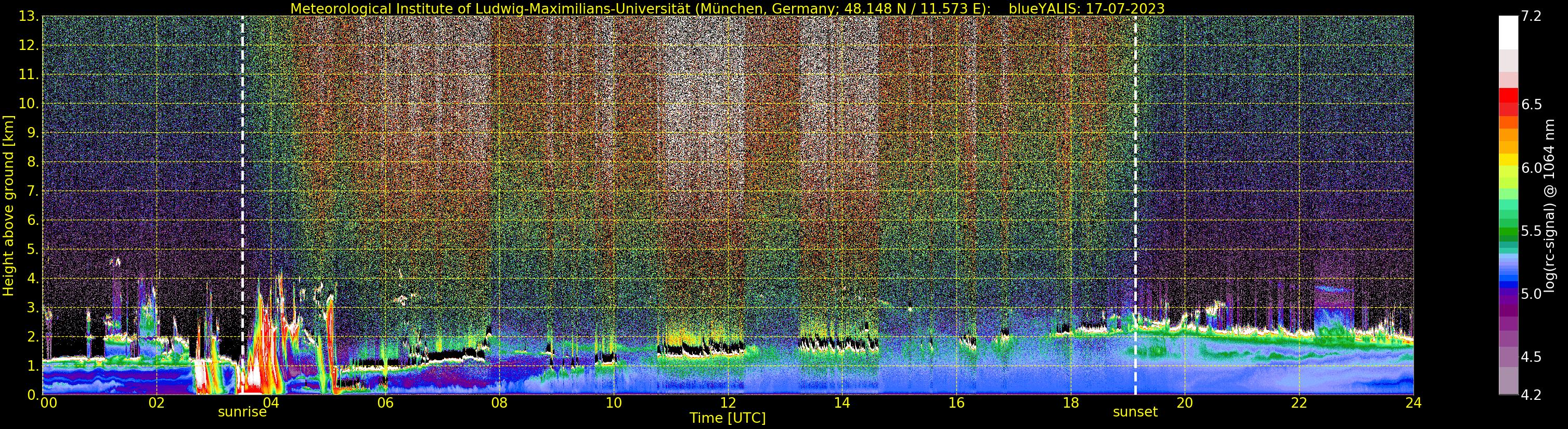
Task: Click the '4.5' colorbar tick value
Action: click(1531, 357)
